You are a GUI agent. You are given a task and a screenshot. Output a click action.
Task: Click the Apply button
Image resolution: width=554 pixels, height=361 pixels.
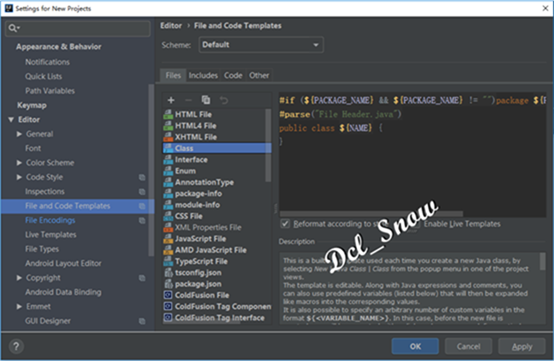point(522,346)
